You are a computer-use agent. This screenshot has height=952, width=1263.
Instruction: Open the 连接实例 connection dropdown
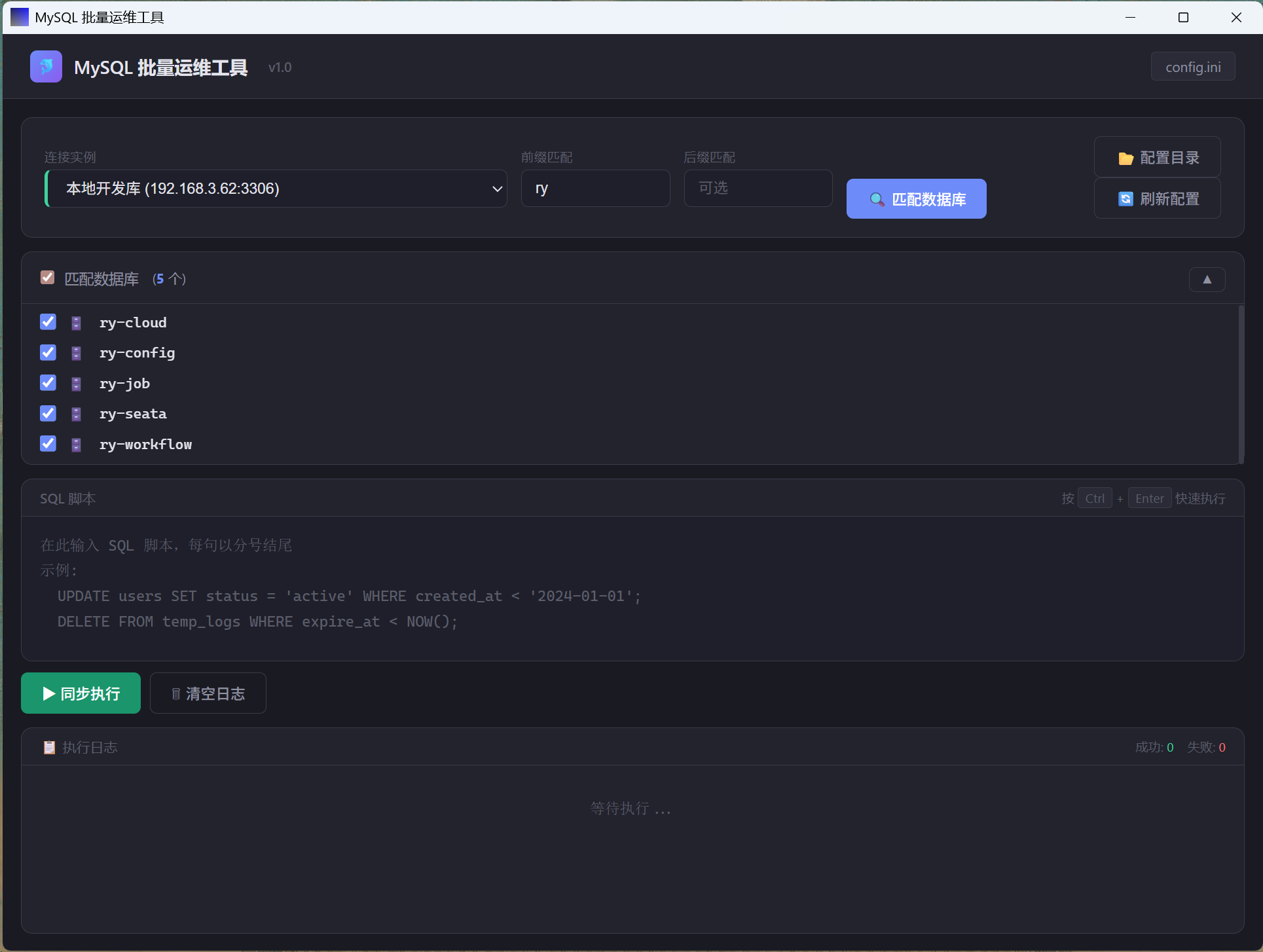click(276, 189)
